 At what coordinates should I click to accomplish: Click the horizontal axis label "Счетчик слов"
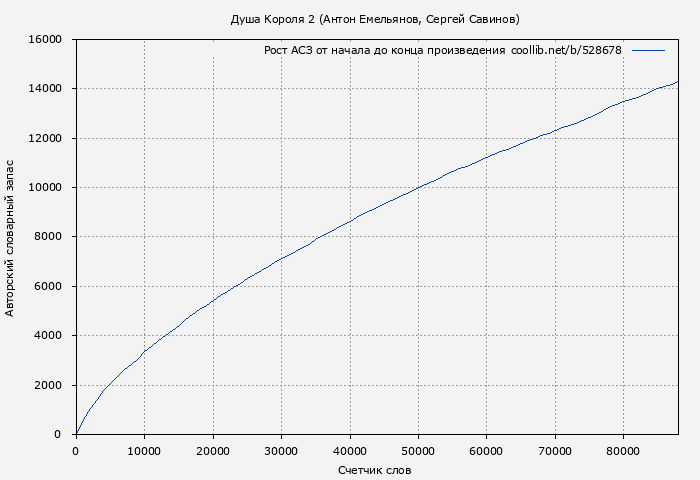pos(374,470)
